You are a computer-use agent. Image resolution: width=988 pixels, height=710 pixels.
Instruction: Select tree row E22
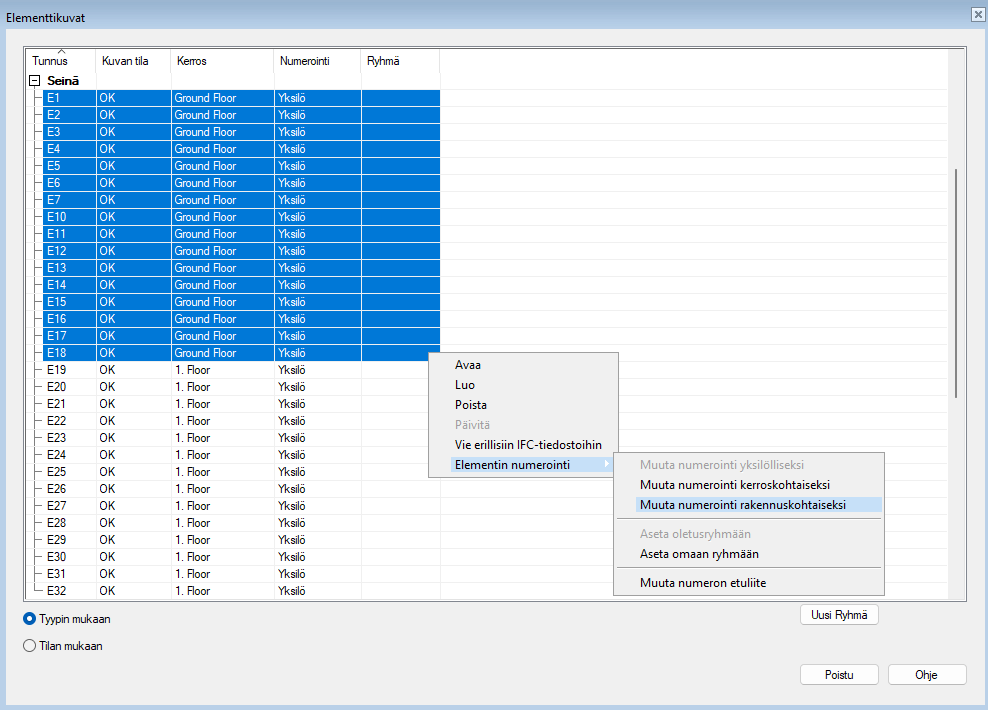[242, 421]
